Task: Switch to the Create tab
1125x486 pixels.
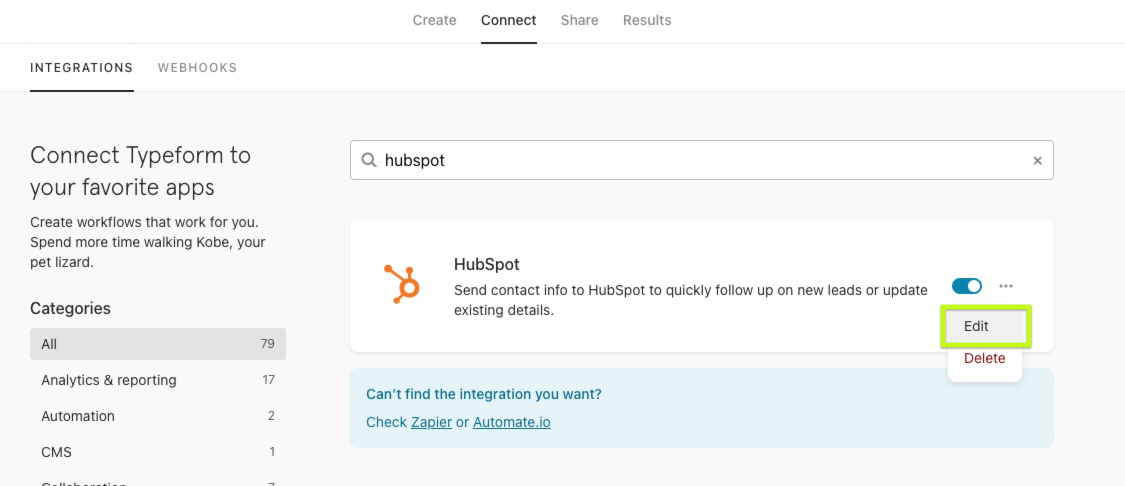Action: (434, 20)
